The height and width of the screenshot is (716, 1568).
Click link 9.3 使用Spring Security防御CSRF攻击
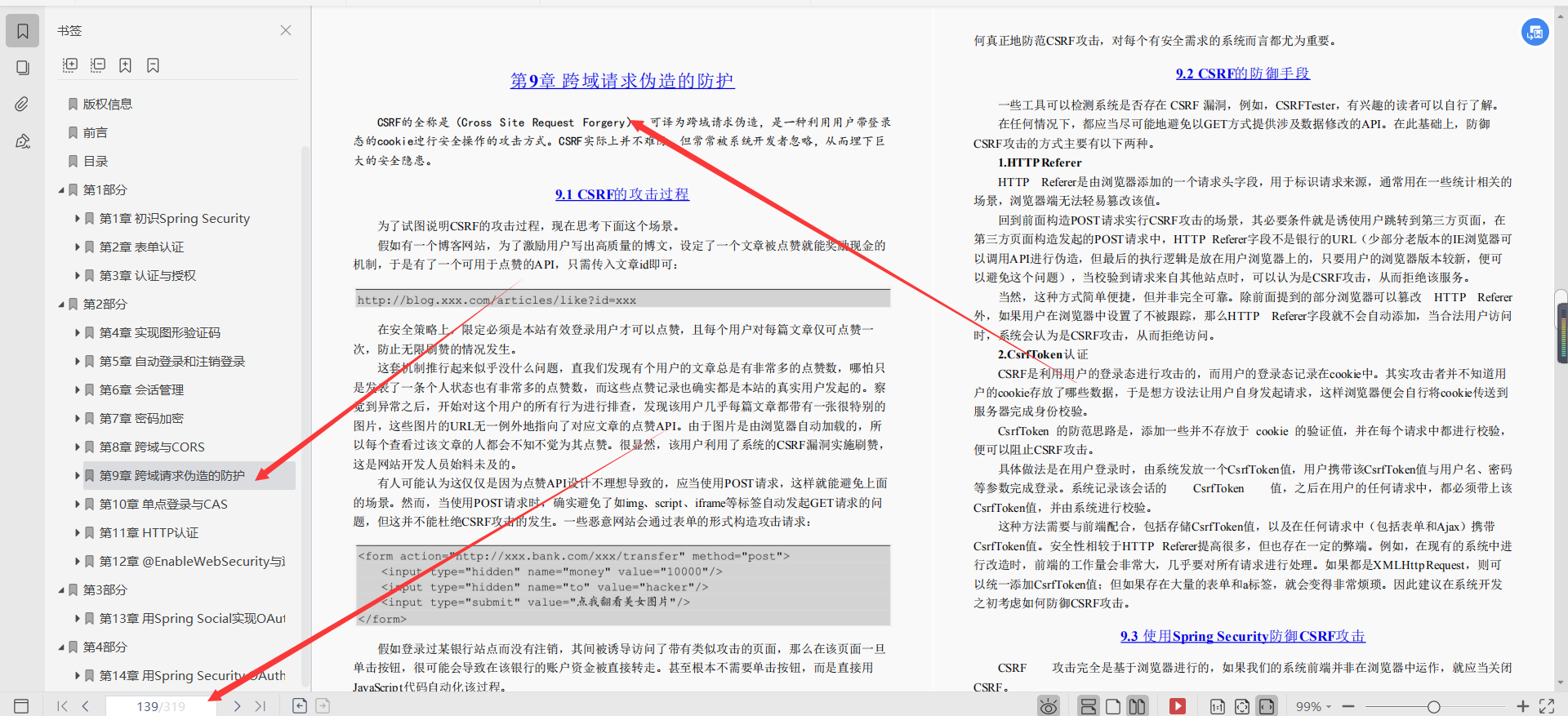click(x=1243, y=636)
